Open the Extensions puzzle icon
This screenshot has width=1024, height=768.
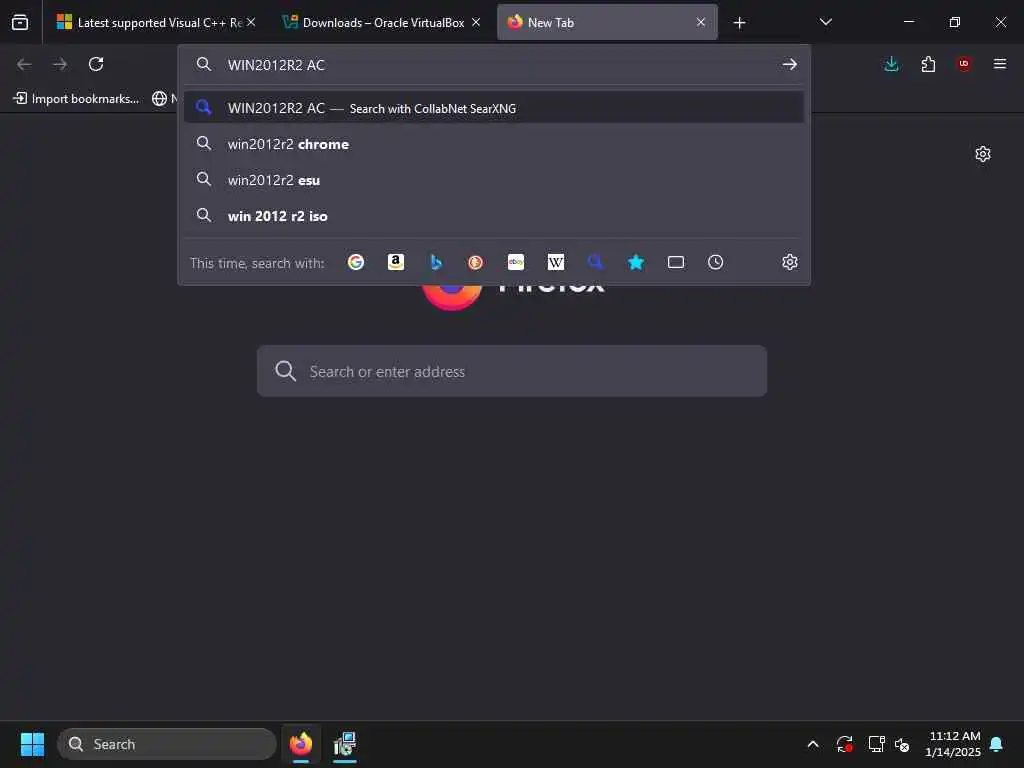pos(928,64)
